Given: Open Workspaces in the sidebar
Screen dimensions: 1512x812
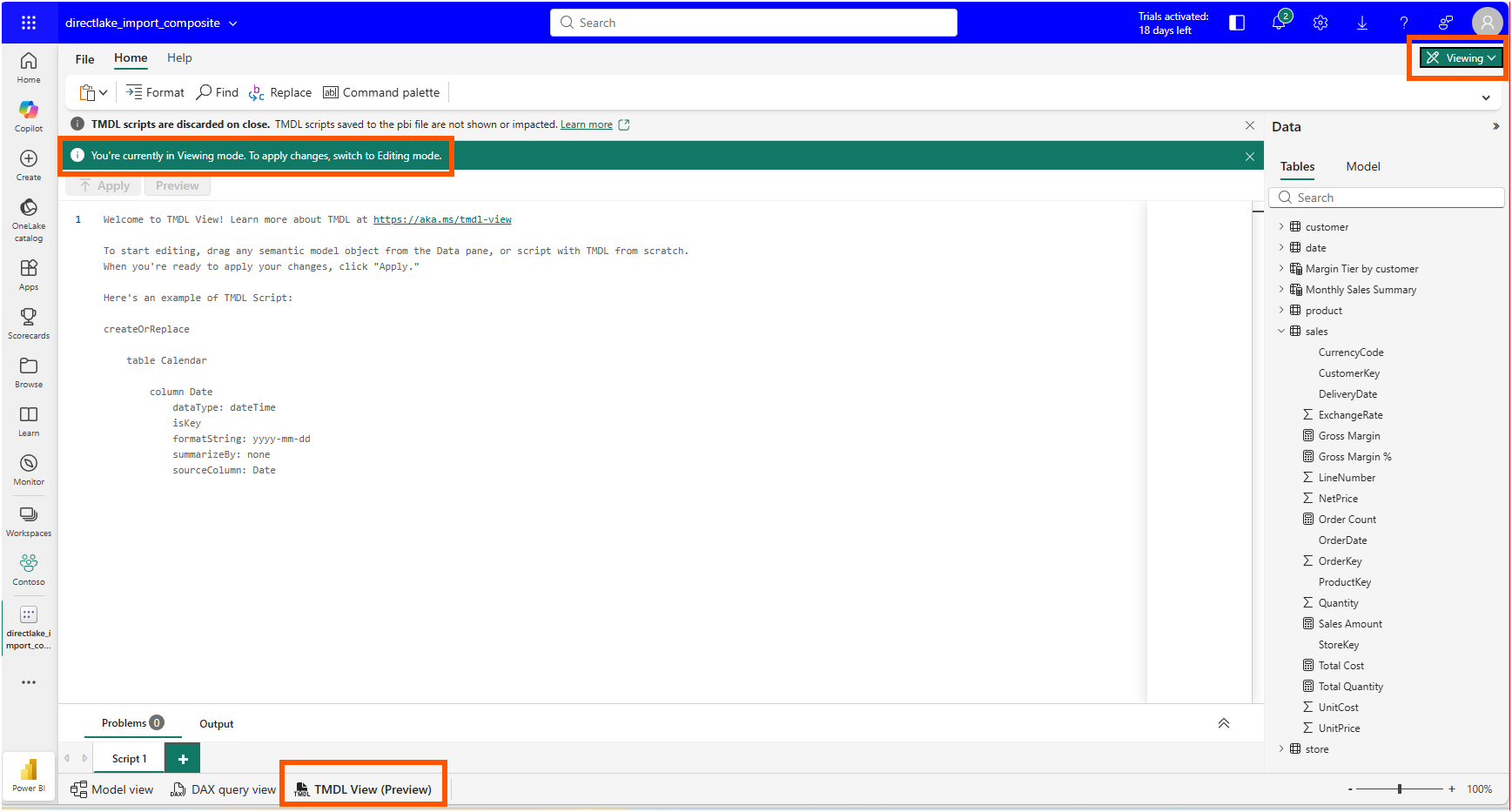Looking at the screenshot, I should point(29,521).
